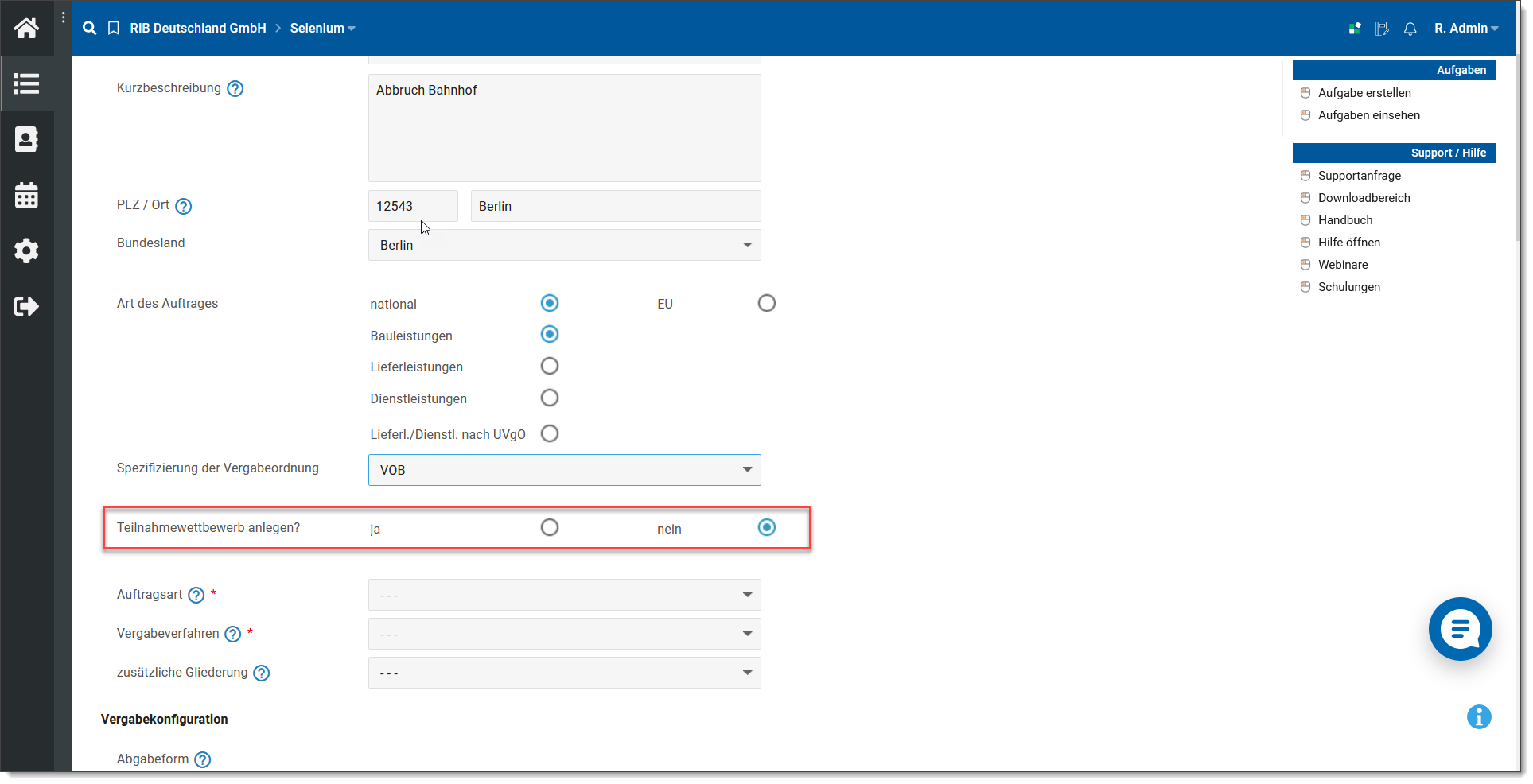Image resolution: width=1533 pixels, height=784 pixels.
Task: Open the R. Admin user menu
Action: point(1465,29)
